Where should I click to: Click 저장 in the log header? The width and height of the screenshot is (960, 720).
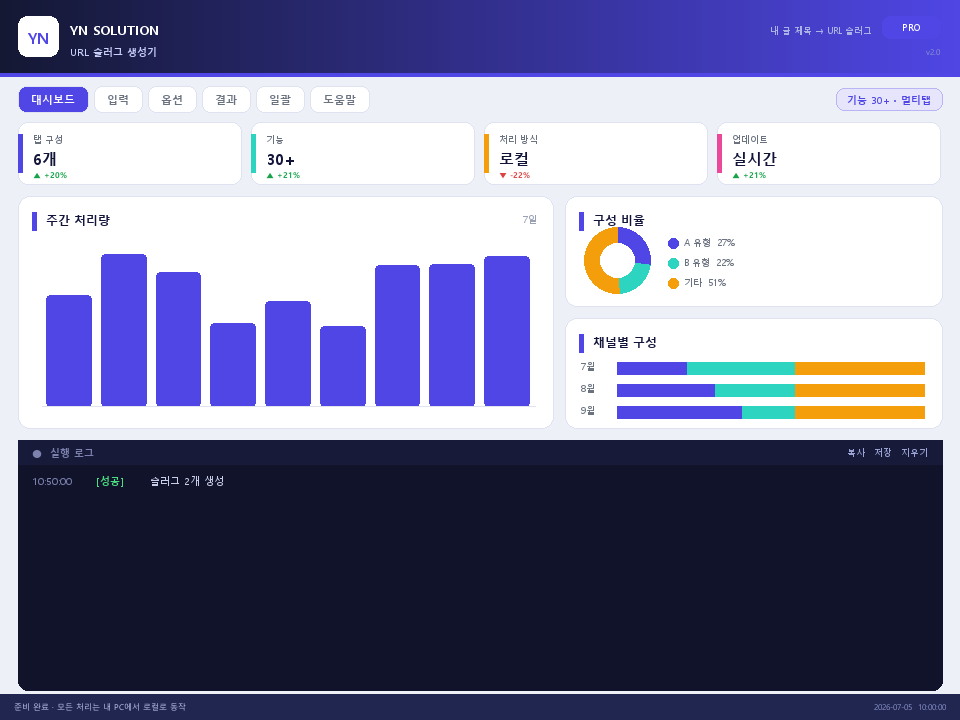(x=883, y=452)
